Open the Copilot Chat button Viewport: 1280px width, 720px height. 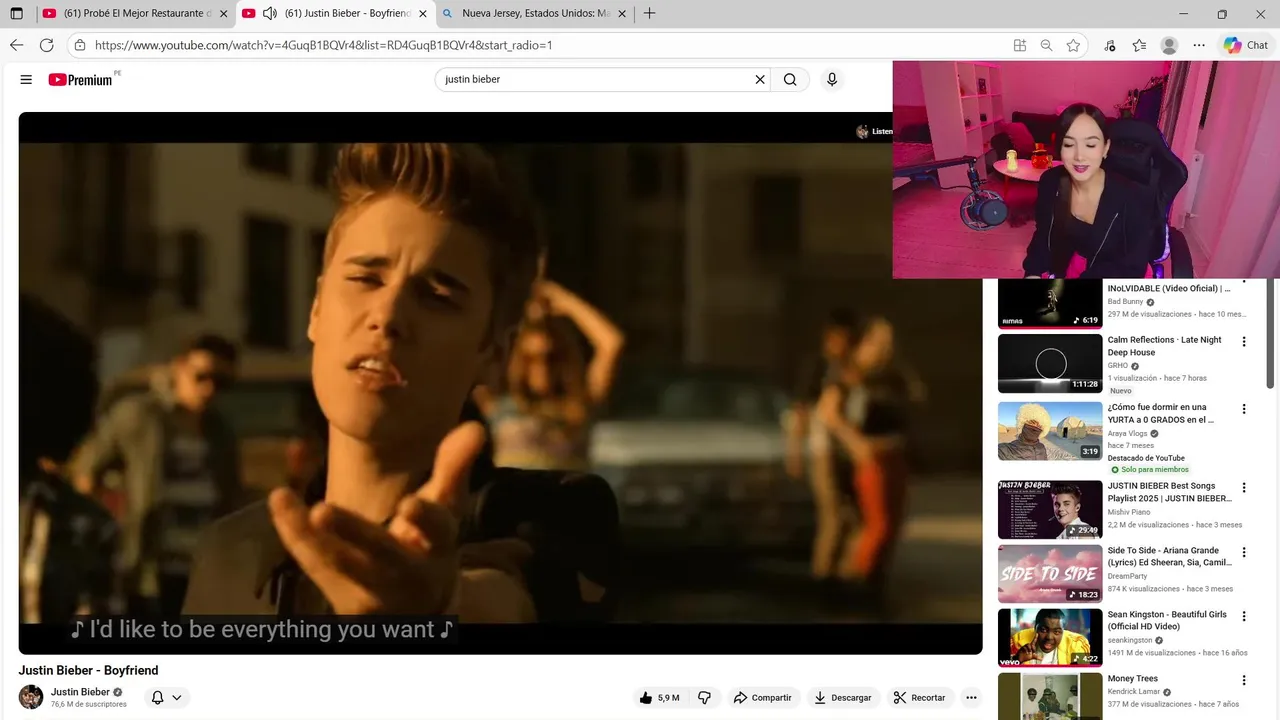[x=1246, y=45]
